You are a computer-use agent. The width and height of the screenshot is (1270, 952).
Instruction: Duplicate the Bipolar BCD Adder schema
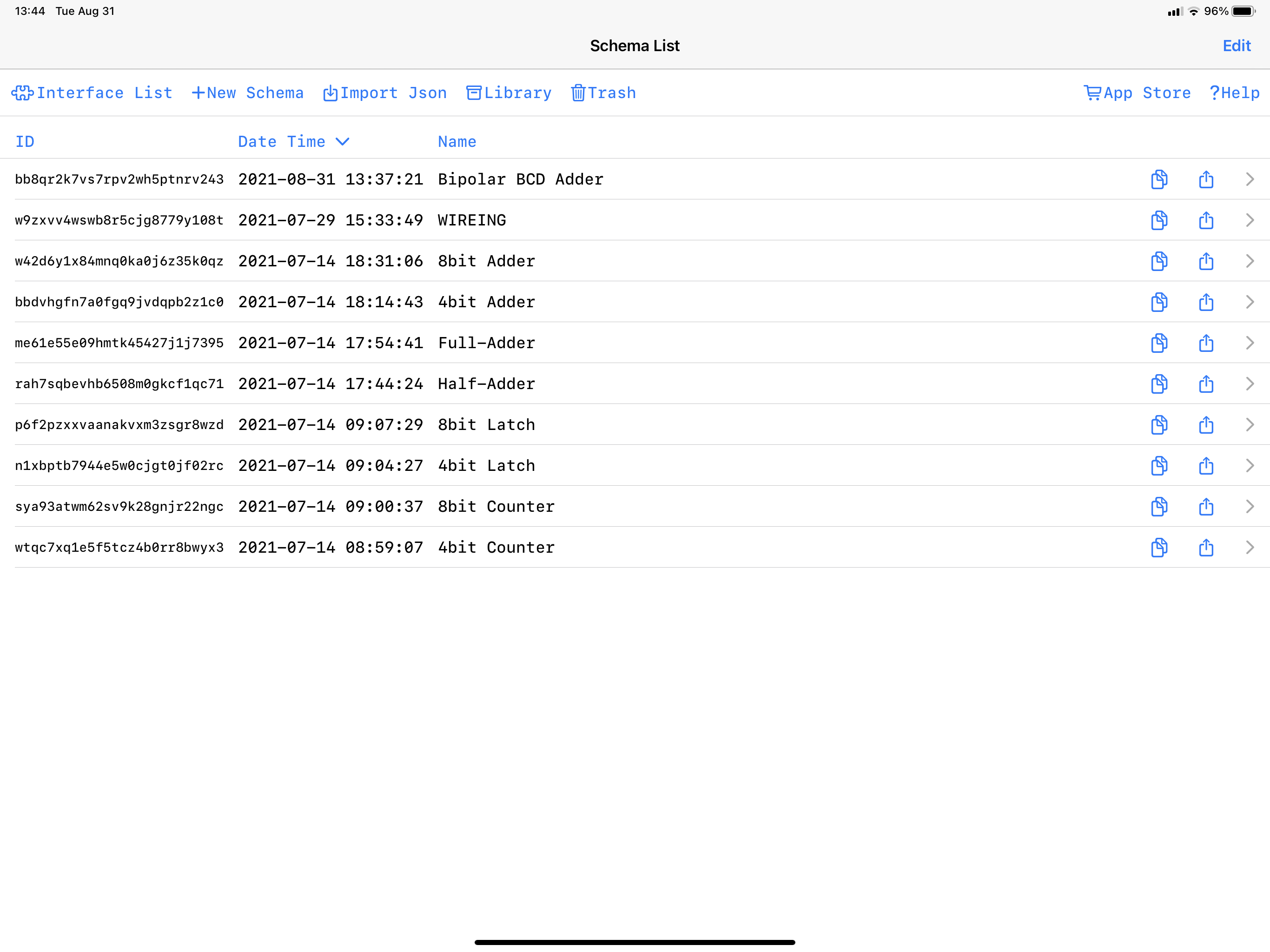[1158, 179]
